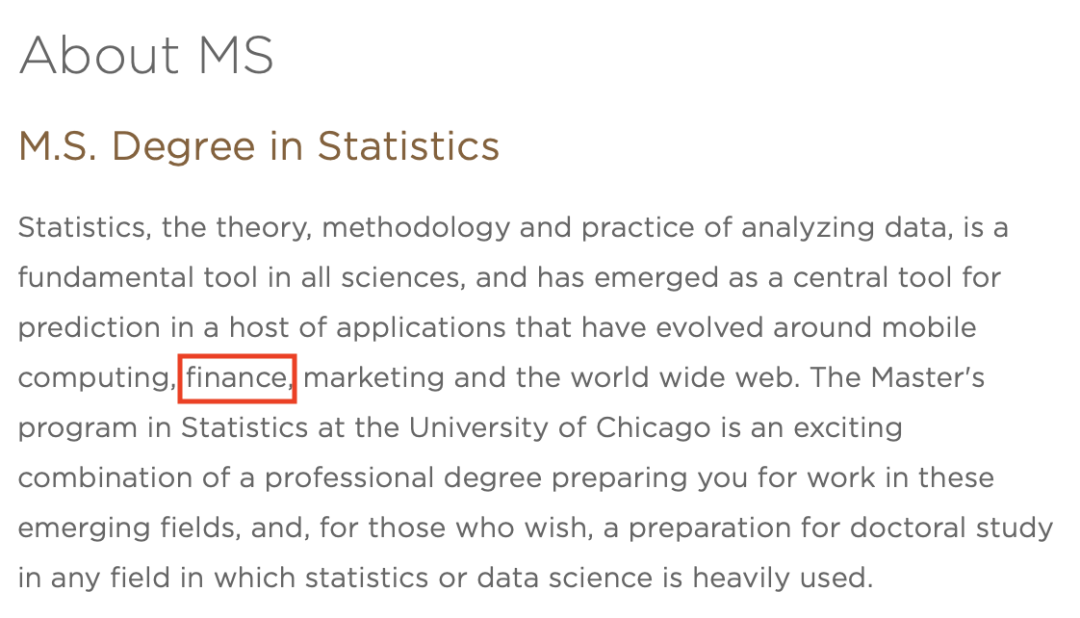Click the "About MS" page heading
This screenshot has width=1080, height=618.
coord(146,55)
